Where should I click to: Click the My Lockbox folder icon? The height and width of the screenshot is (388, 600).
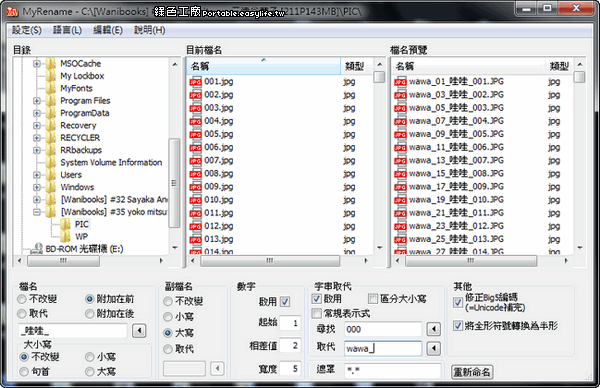pos(51,76)
